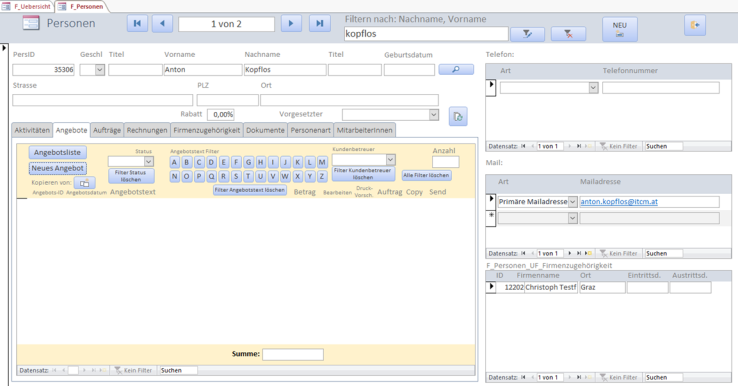Click the Anzahl field
738x386 pixels.
point(445,162)
